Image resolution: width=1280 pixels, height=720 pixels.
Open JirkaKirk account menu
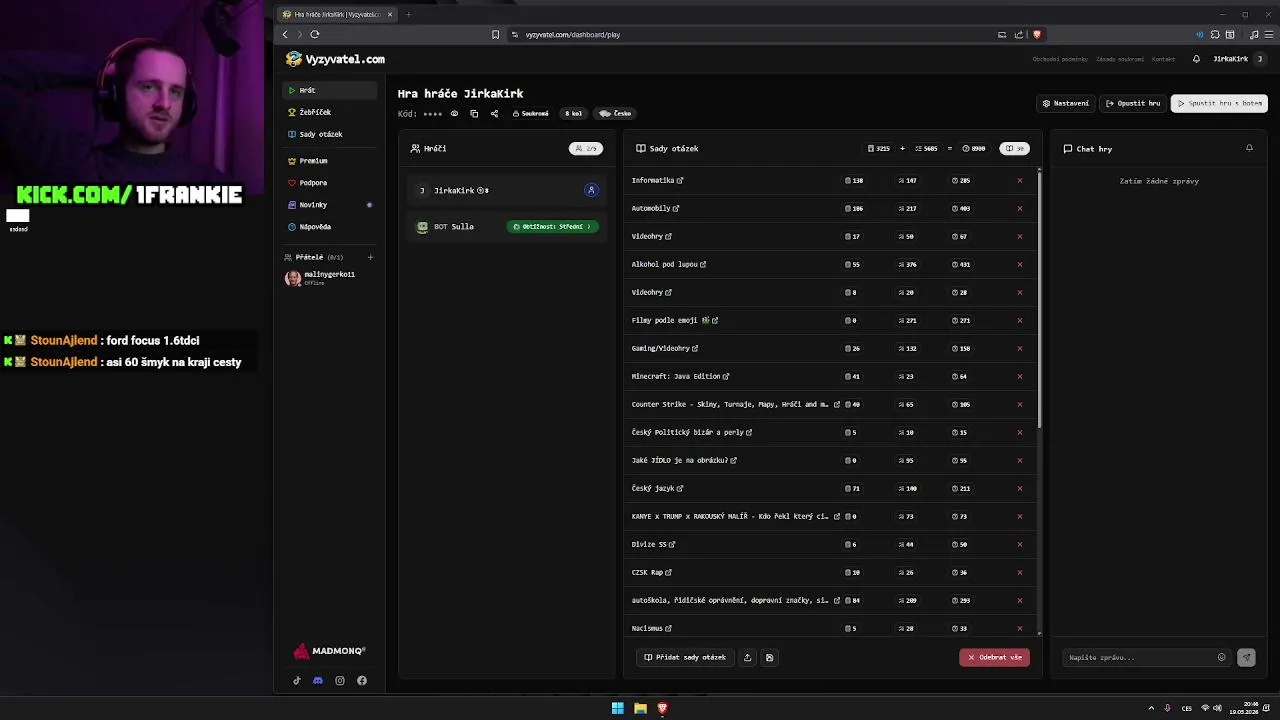click(1238, 59)
